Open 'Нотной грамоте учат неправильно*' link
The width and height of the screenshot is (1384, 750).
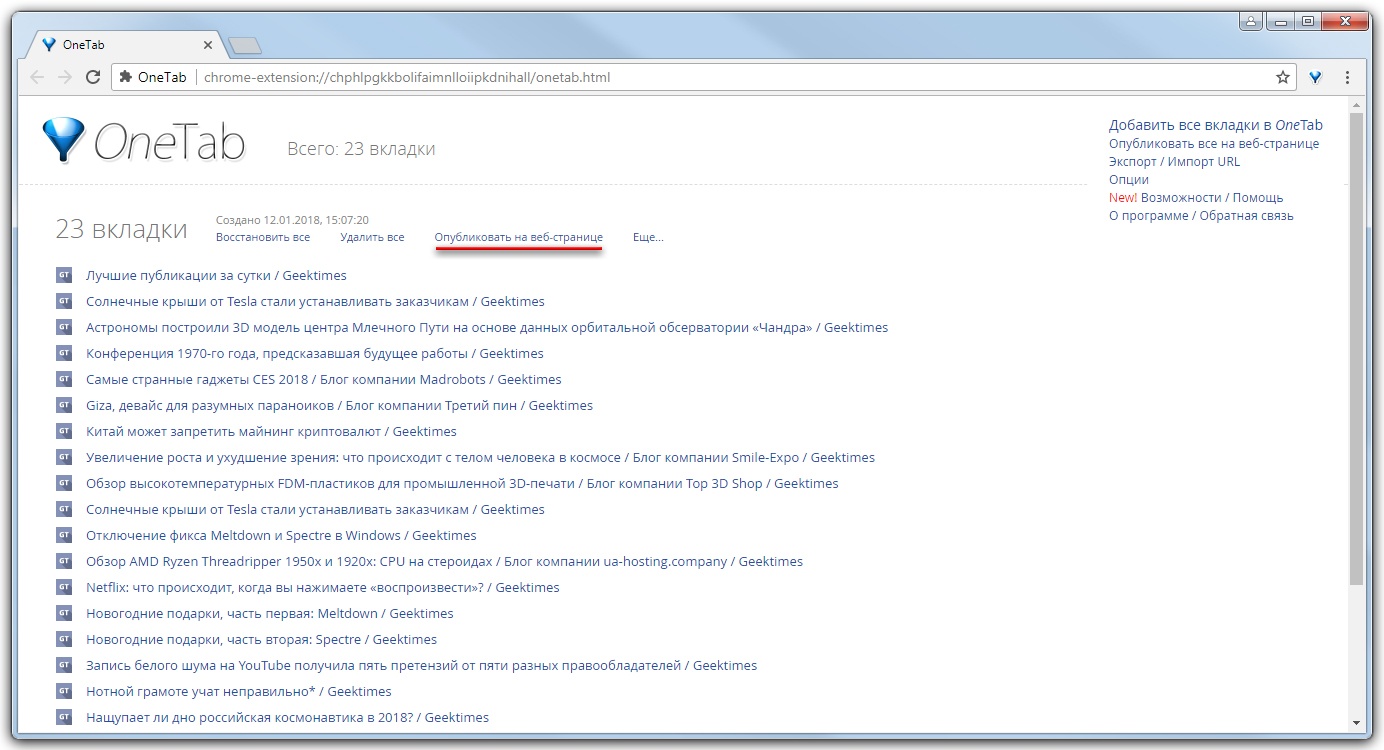238,691
